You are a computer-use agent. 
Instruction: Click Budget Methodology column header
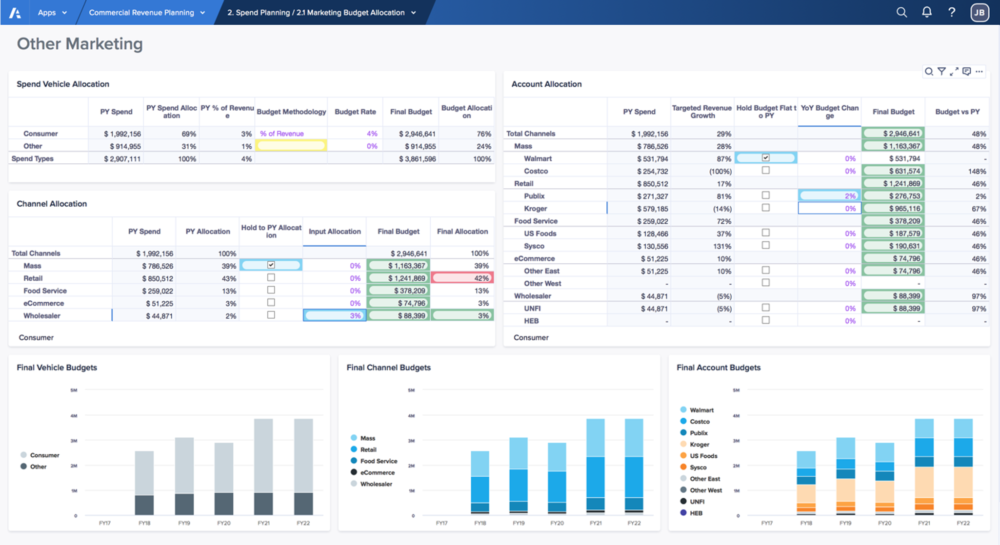click(x=291, y=112)
